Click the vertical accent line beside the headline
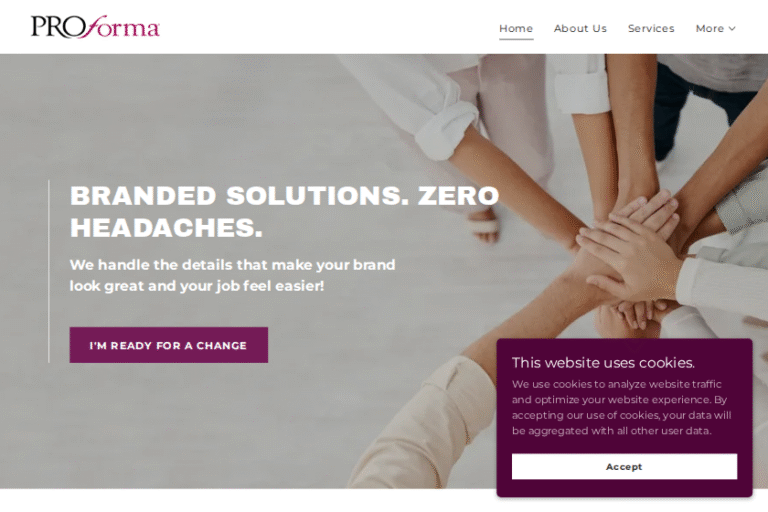 tap(49, 271)
